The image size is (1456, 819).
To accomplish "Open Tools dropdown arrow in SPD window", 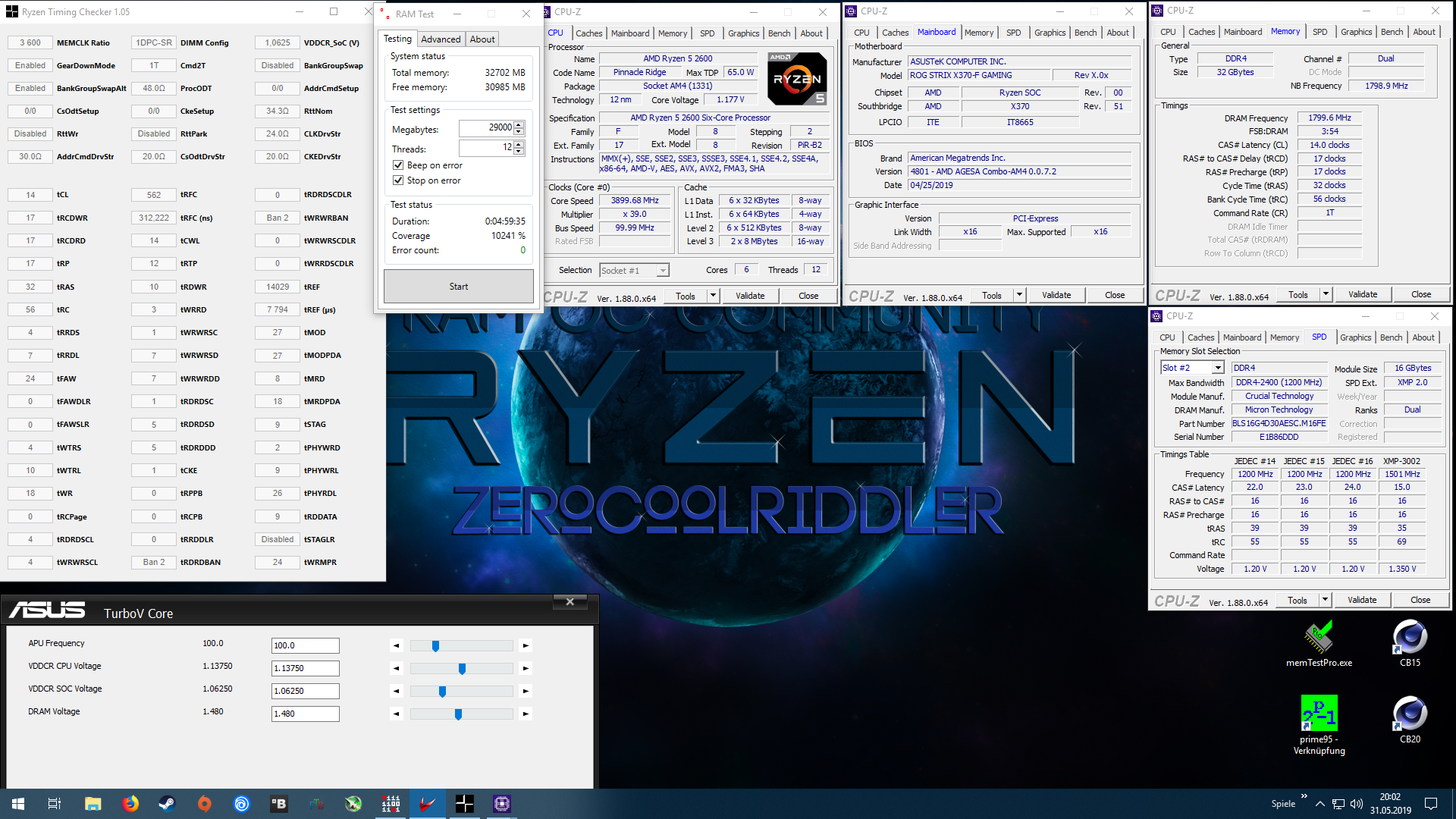I will 1326,600.
